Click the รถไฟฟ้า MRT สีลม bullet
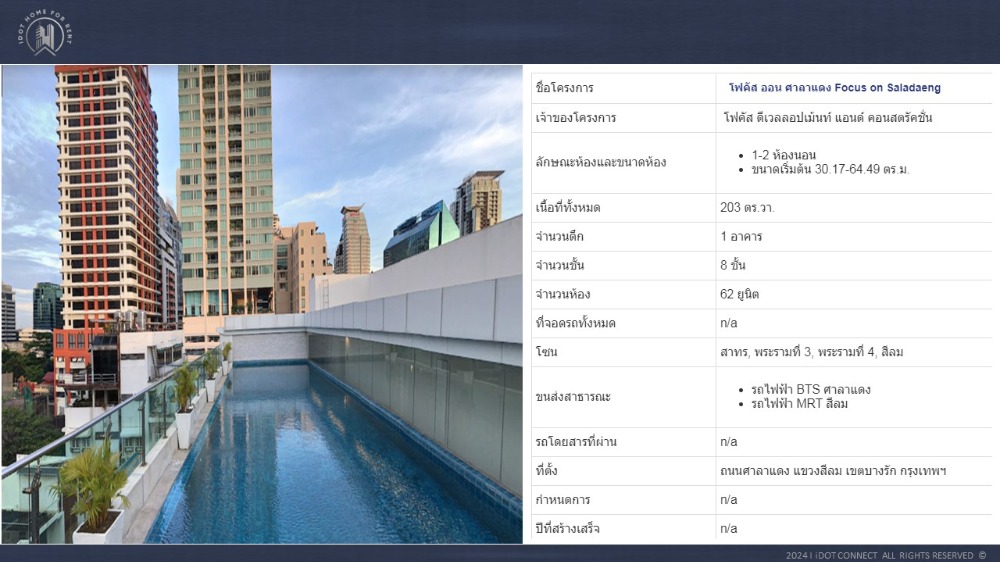 (799, 404)
